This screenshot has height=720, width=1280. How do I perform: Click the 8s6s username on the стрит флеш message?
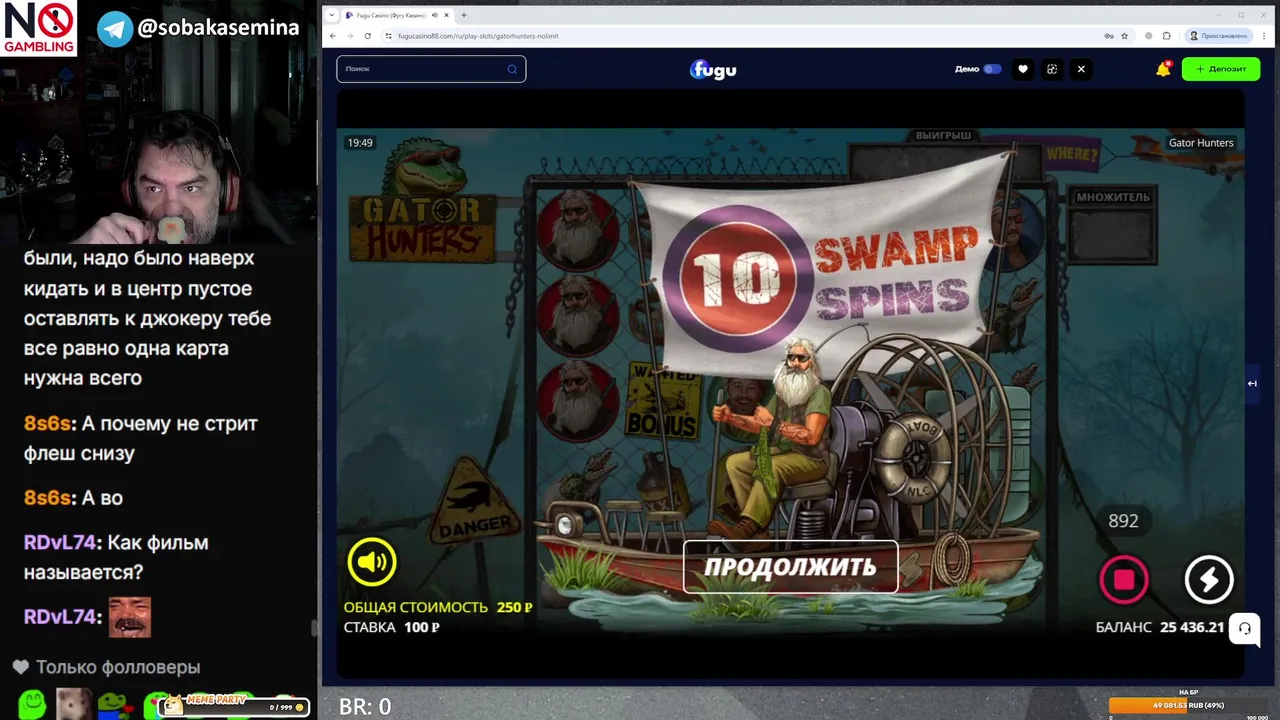47,423
